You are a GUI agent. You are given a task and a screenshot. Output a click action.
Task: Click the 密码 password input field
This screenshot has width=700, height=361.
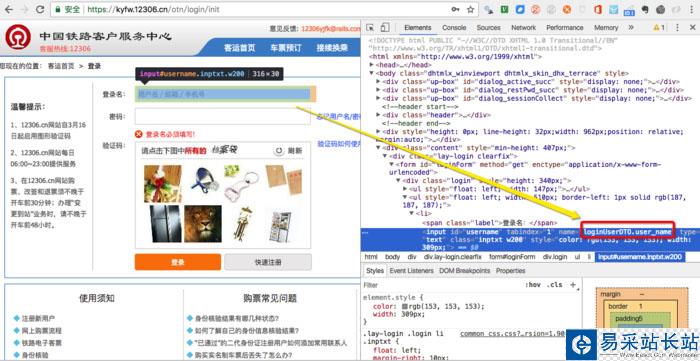point(223,116)
